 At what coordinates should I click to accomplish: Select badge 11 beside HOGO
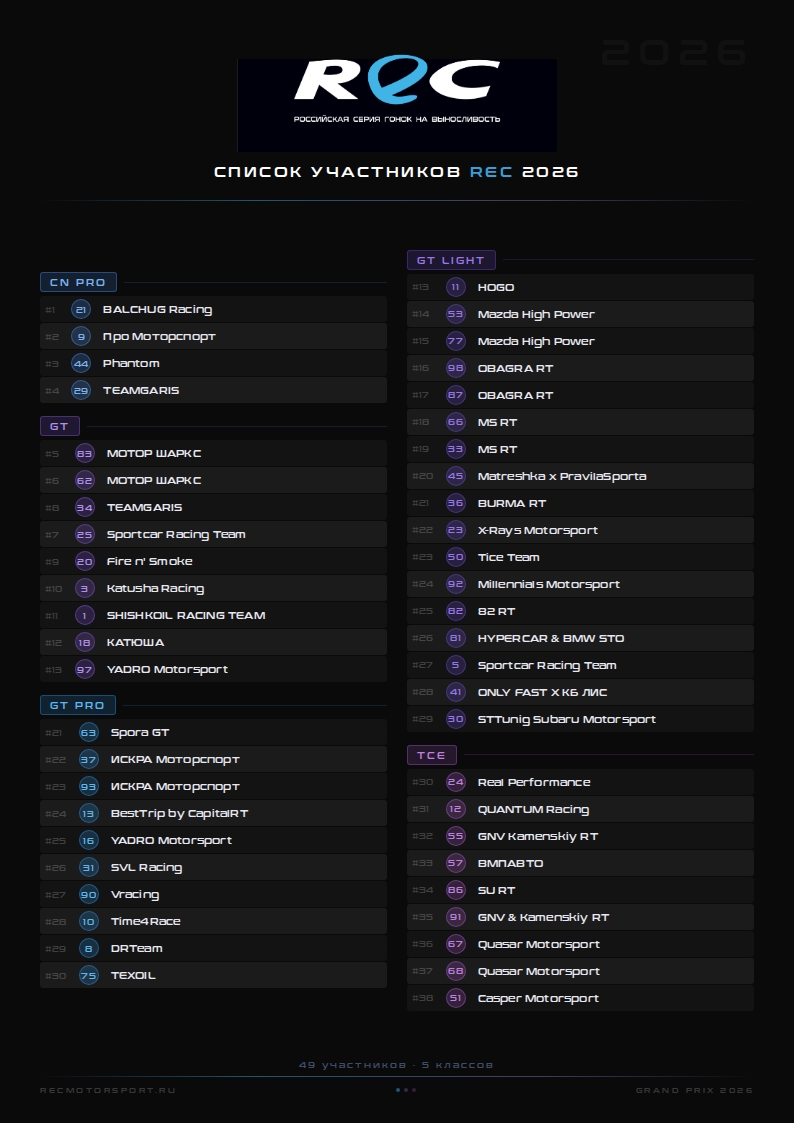pos(456,287)
